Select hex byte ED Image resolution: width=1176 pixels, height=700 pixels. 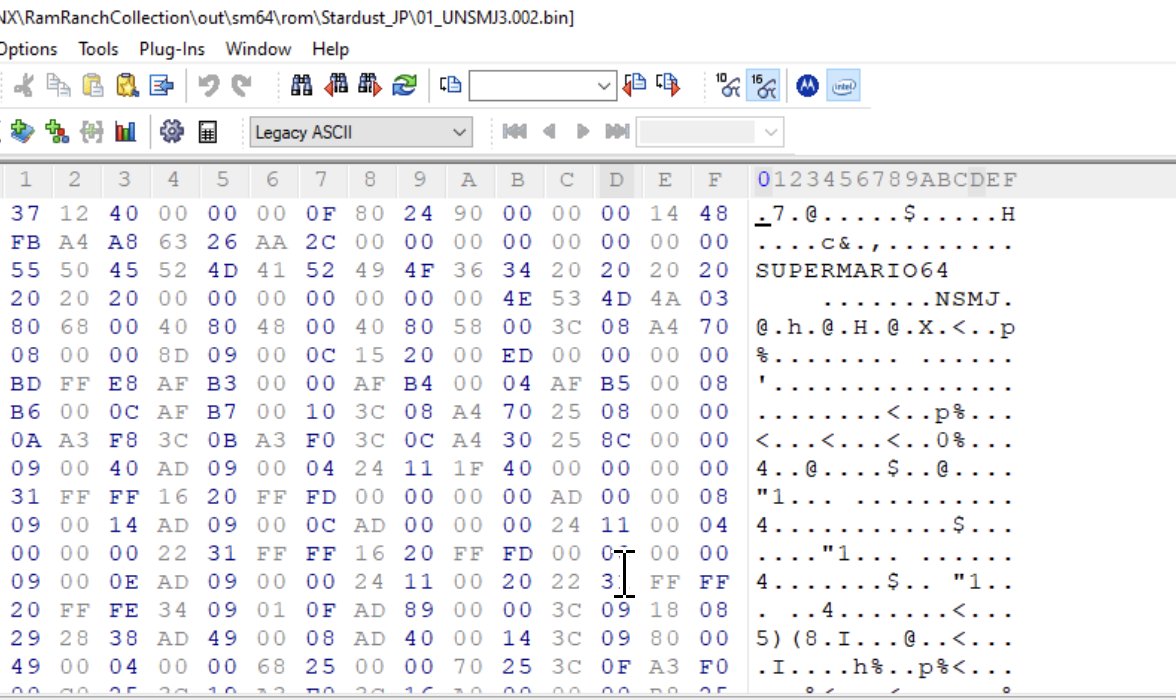(x=518, y=355)
